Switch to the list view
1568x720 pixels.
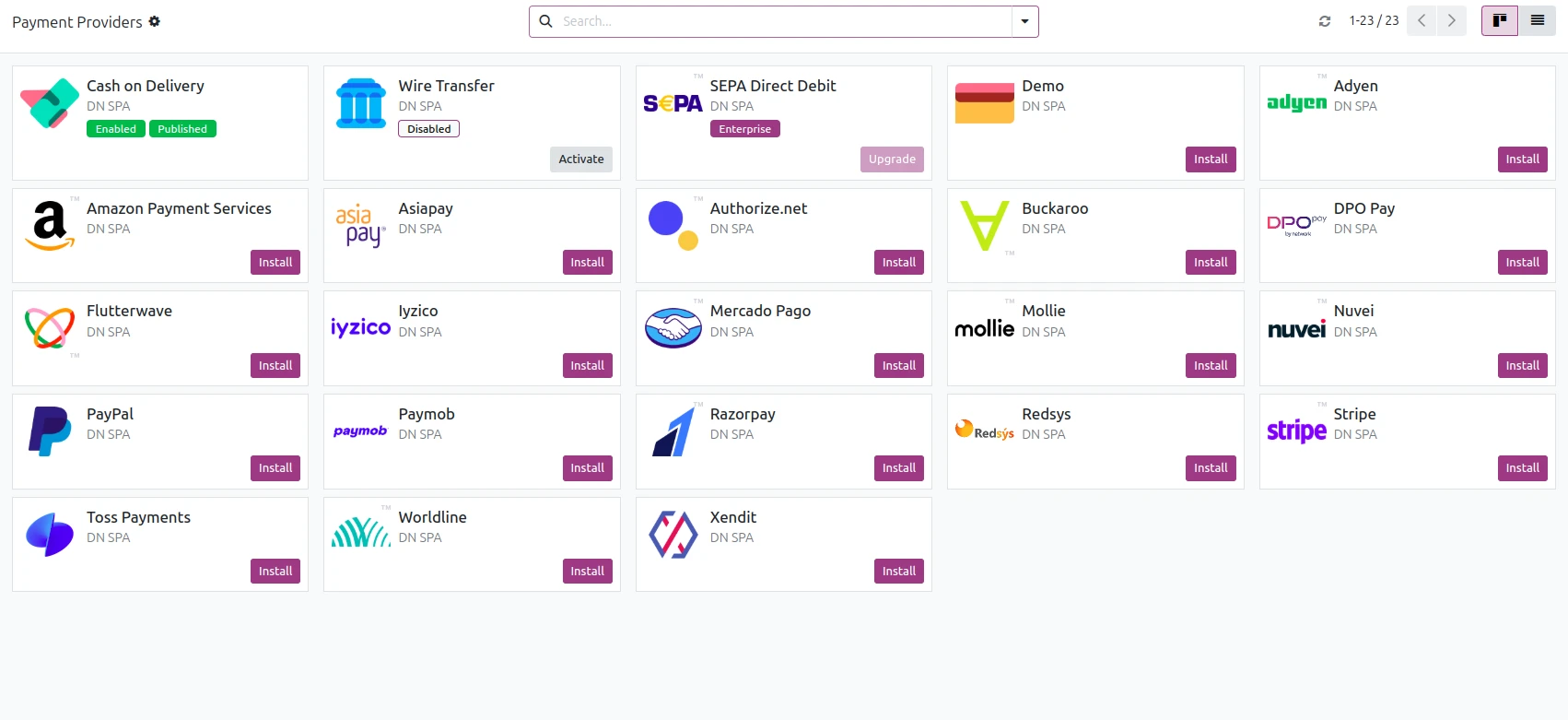1537,20
